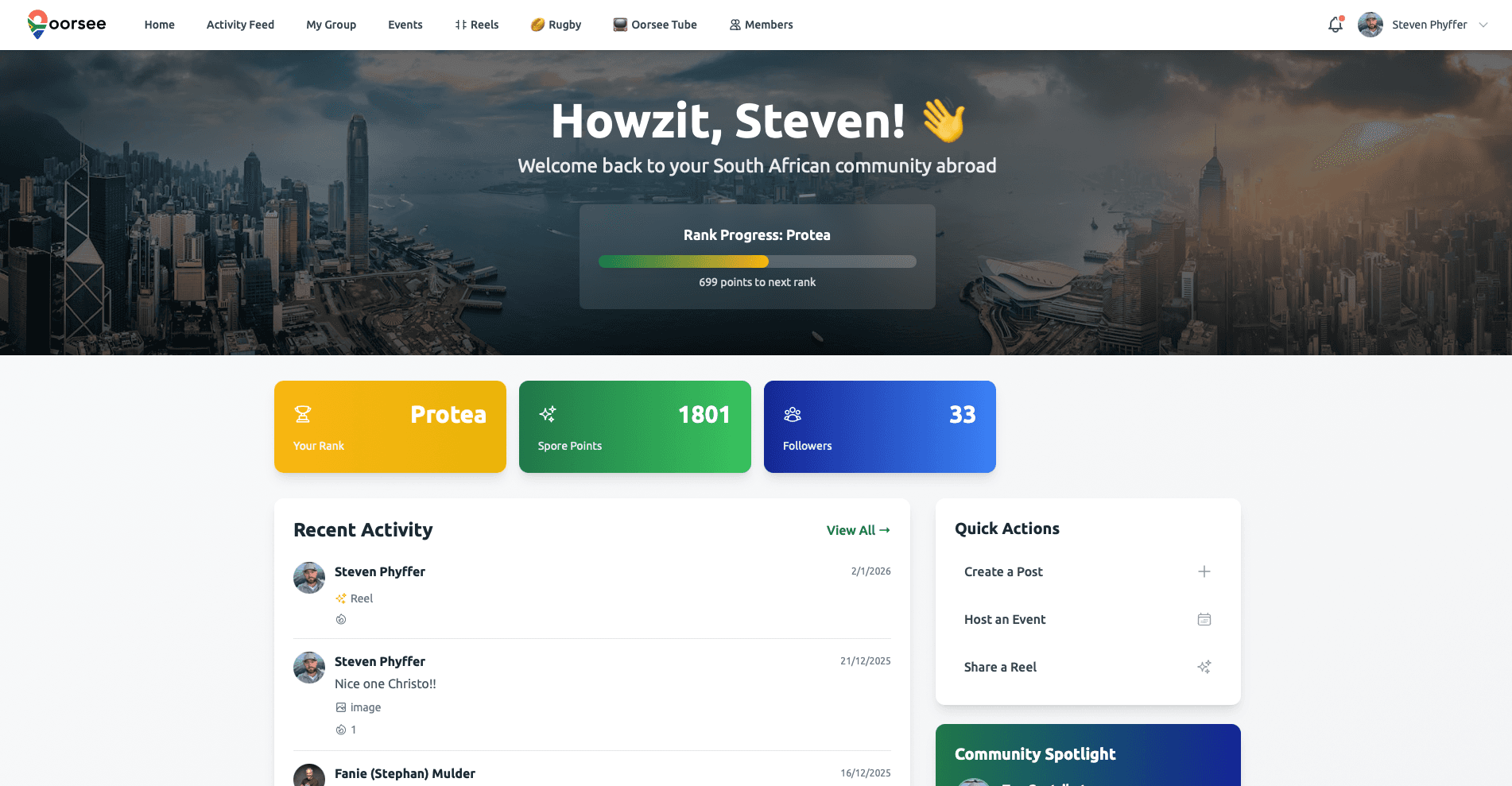Image resolution: width=1512 pixels, height=786 pixels.
Task: Expand the Steven Phyffer account dropdown arrow
Action: click(1483, 25)
